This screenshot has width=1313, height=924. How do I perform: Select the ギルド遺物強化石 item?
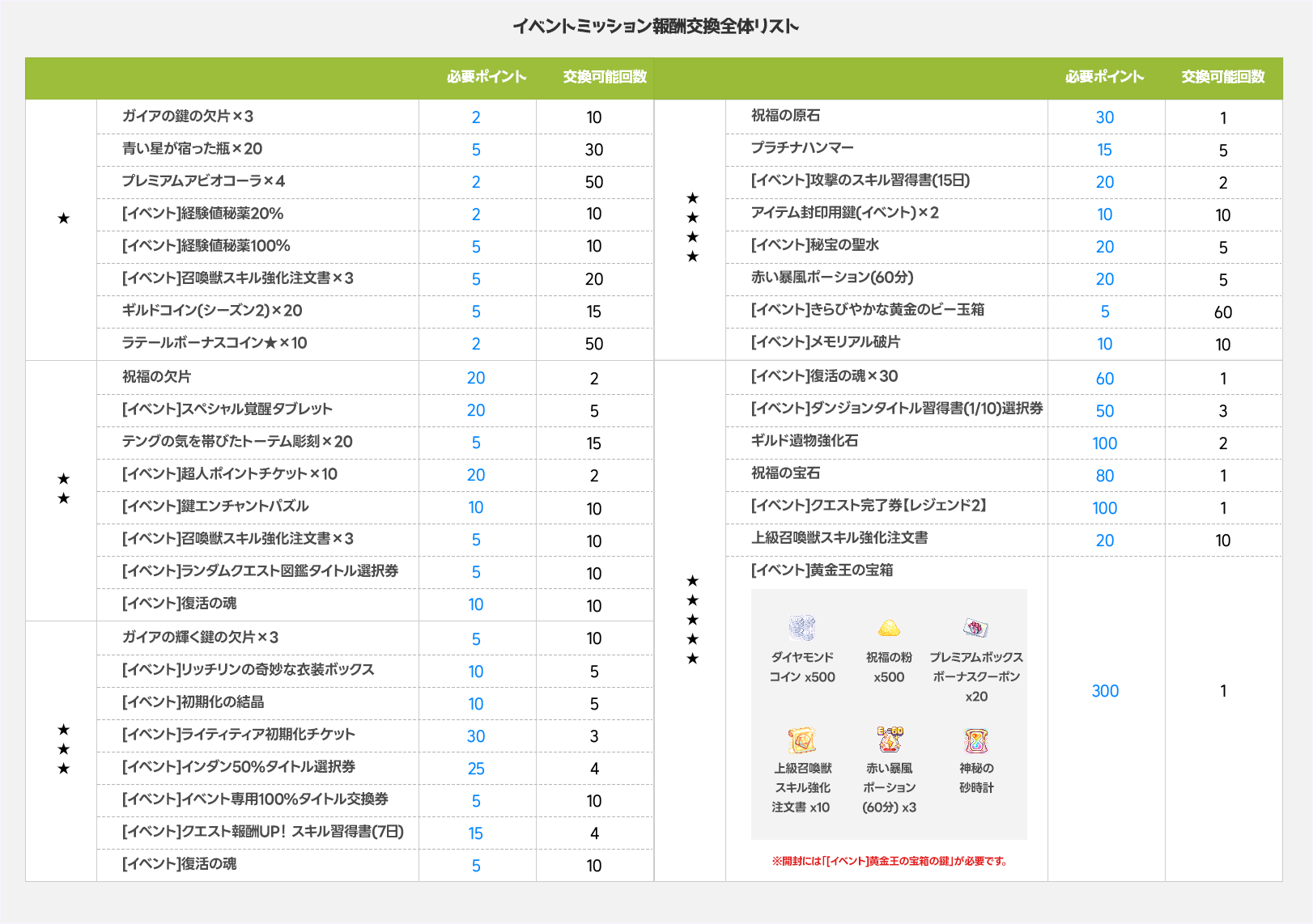(x=804, y=441)
